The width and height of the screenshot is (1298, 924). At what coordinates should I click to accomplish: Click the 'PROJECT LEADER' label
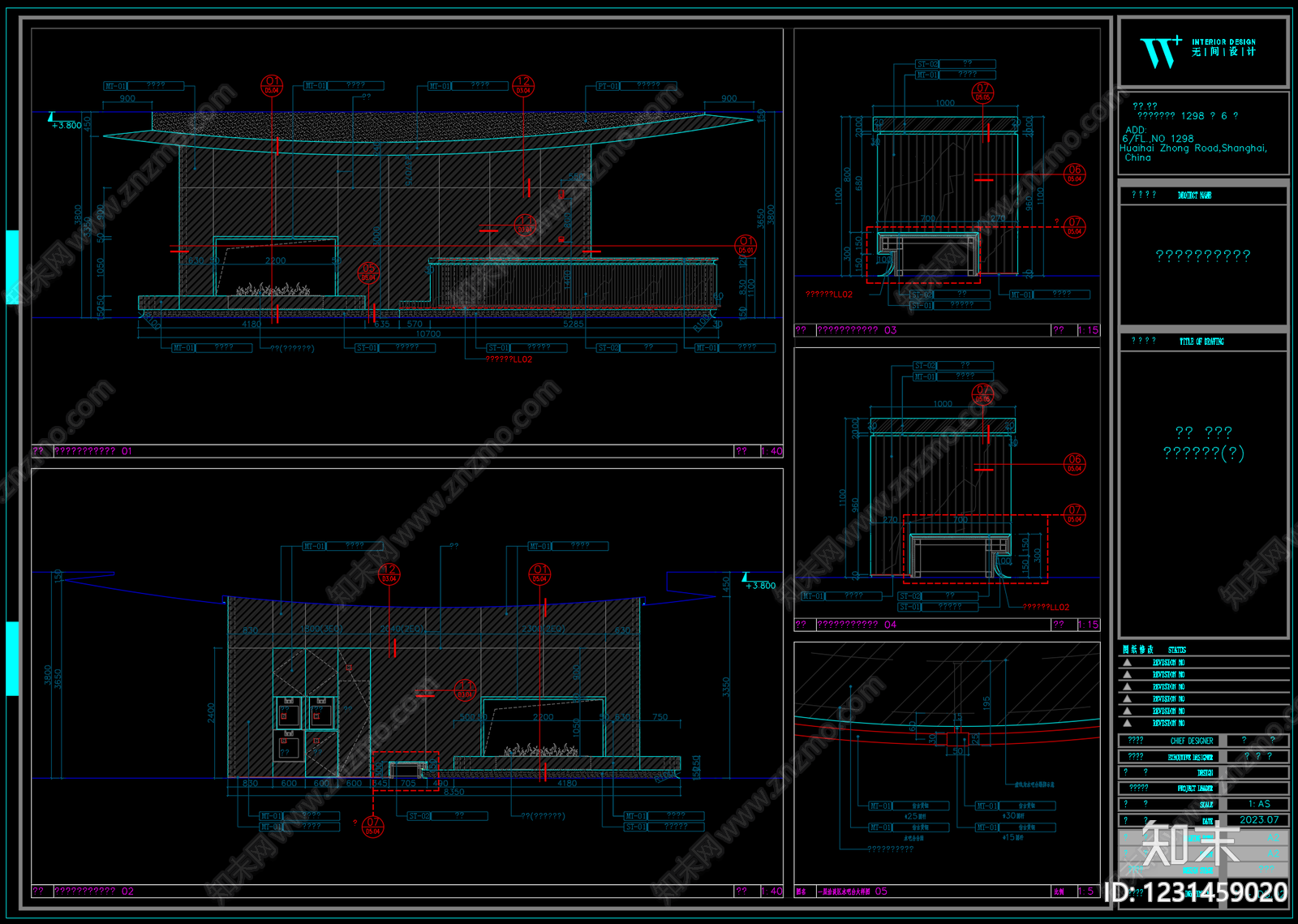point(1195,789)
